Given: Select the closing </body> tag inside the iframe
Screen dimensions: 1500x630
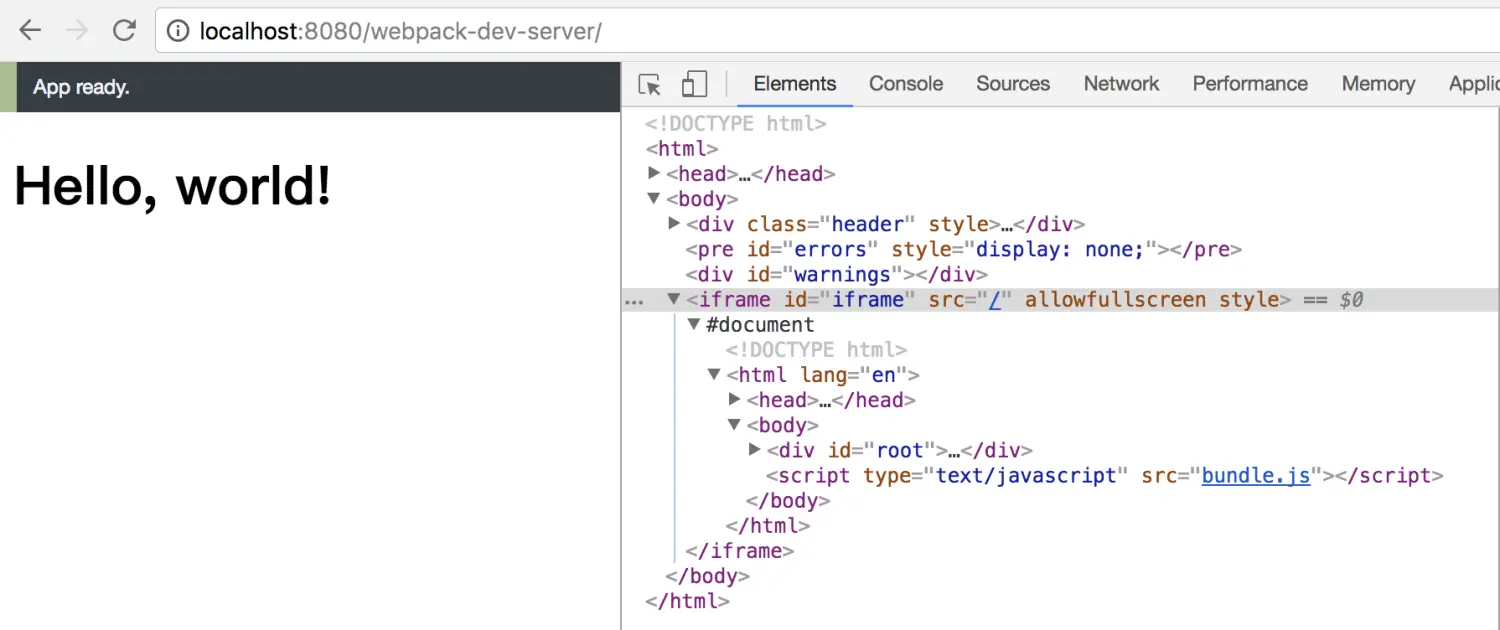Looking at the screenshot, I should (x=788, y=500).
